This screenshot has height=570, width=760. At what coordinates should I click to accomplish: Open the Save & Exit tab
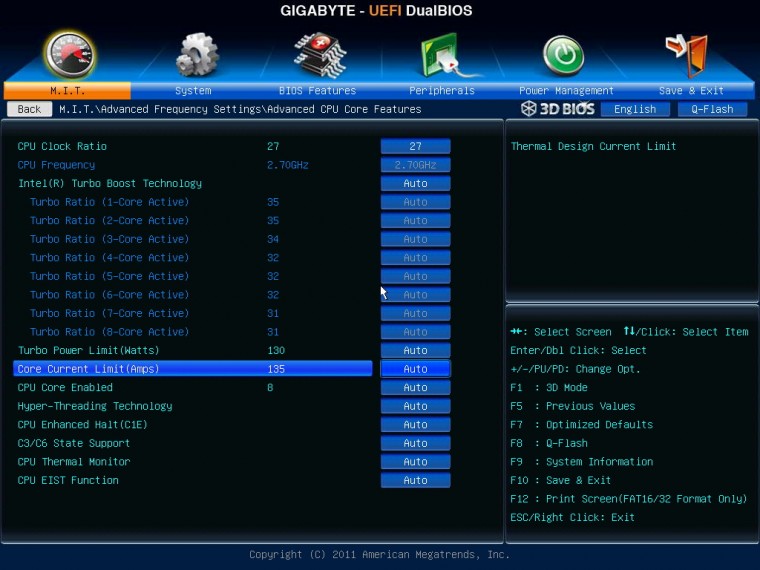coord(691,91)
